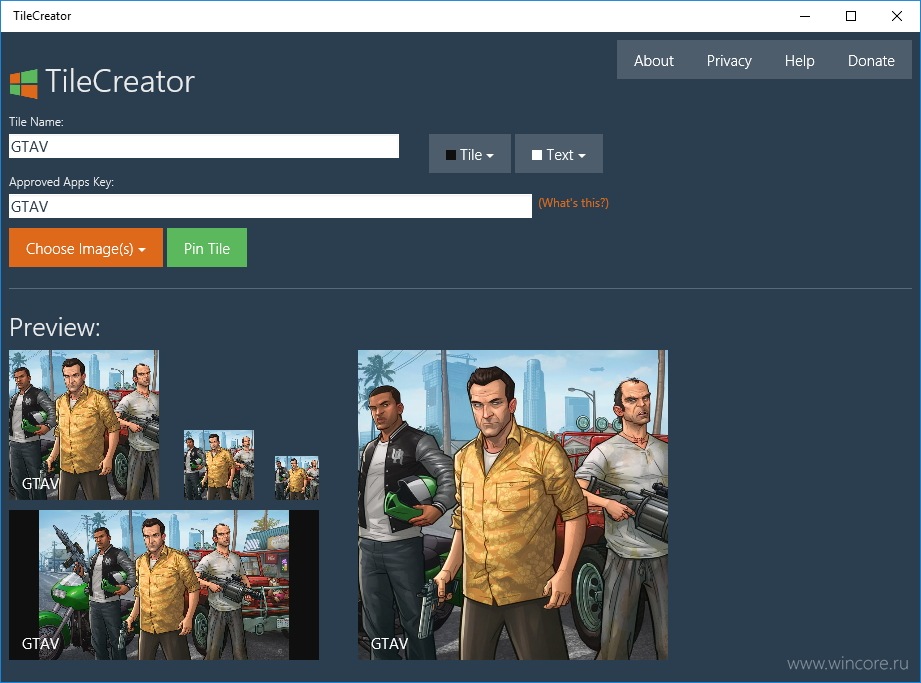Click the "Tile Name:" label
Viewport: 921px width, 683px height.
[x=36, y=122]
